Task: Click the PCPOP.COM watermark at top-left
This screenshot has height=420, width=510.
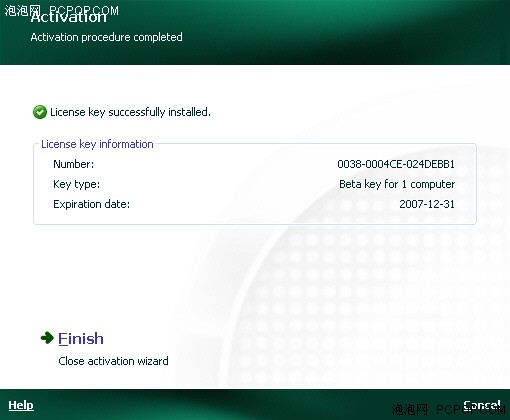Action: pyautogui.click(x=61, y=11)
